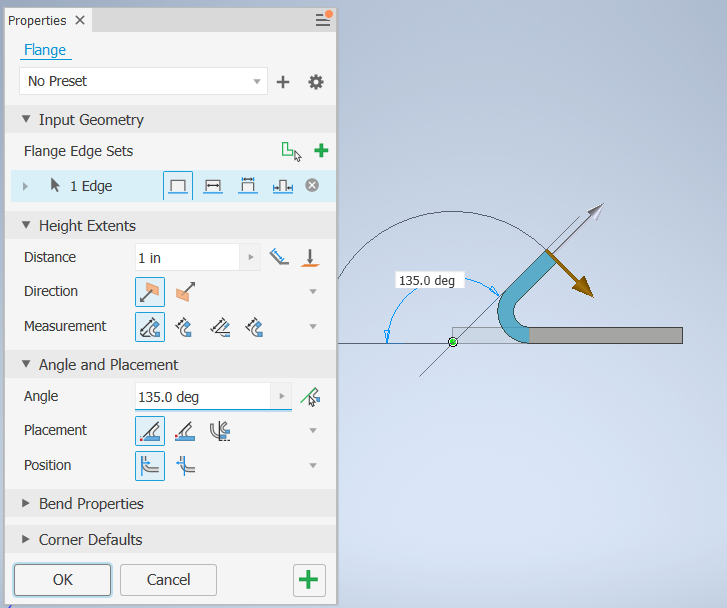Click the green edge point marker
Viewport: 727px width, 608px height.
(453, 342)
